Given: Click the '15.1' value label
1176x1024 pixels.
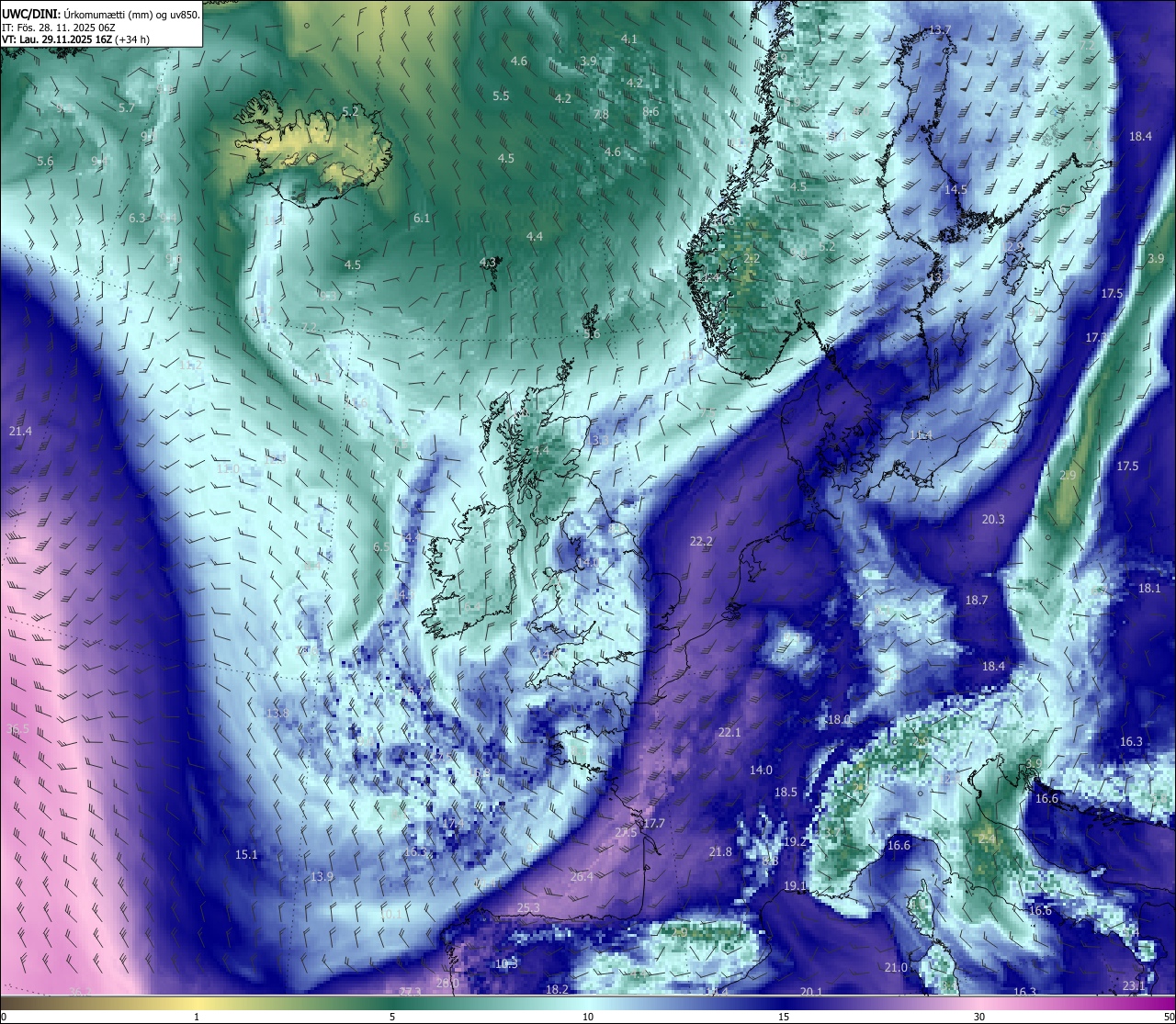Looking at the screenshot, I should point(246,855).
